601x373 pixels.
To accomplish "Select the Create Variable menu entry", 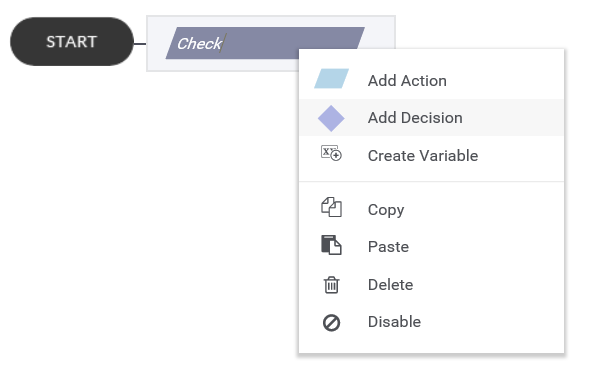I will (x=431, y=156).
